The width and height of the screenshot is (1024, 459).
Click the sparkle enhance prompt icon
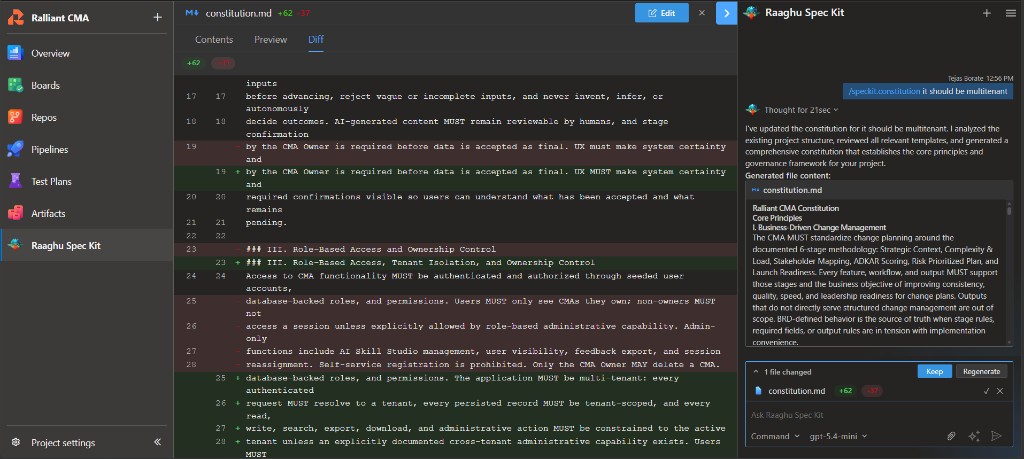(974, 436)
